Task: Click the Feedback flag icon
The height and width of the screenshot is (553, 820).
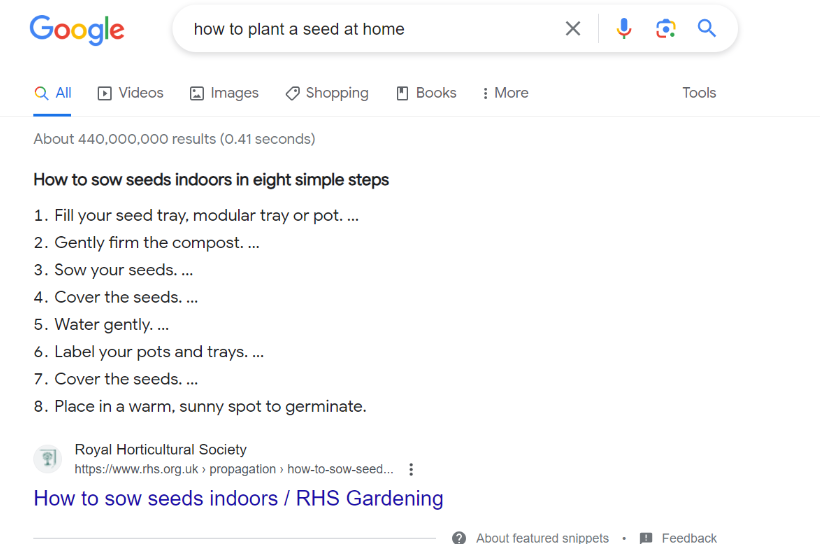Action: [646, 538]
